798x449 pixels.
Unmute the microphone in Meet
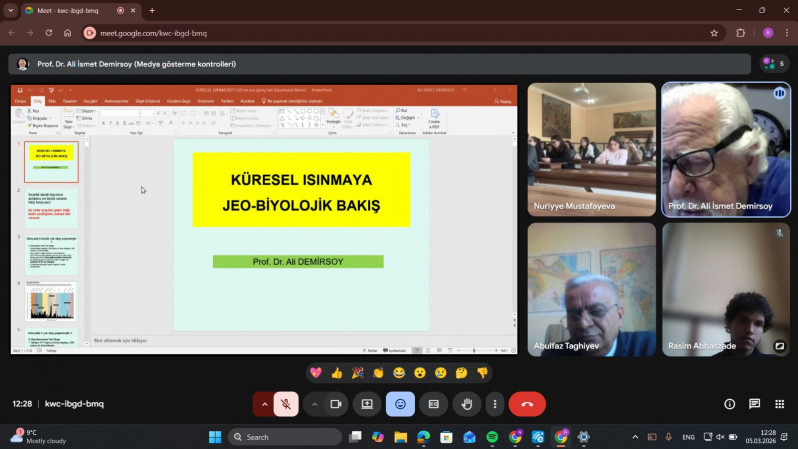point(286,404)
